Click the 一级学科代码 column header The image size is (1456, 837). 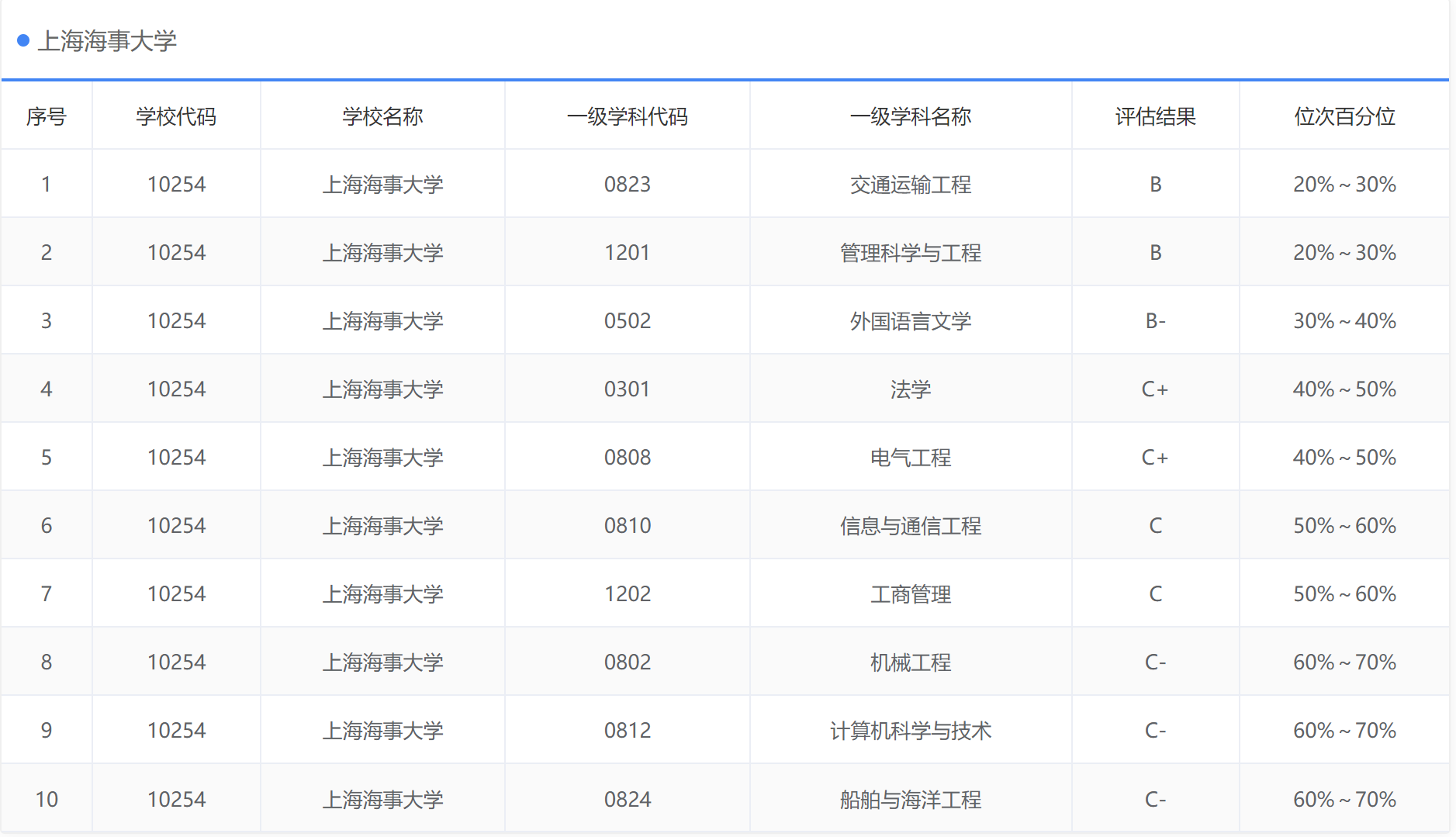coord(630,116)
